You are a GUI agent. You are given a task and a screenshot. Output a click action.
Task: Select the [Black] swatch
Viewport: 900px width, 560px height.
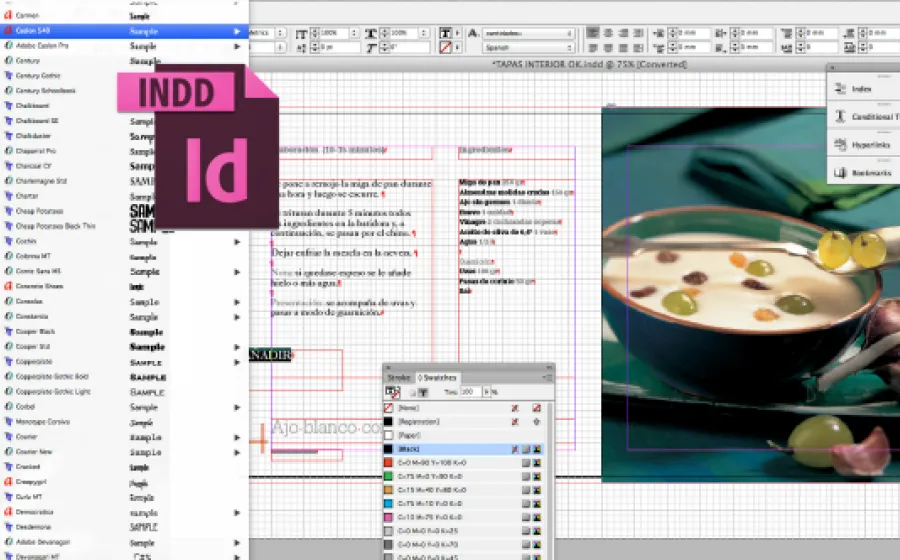(x=464, y=449)
